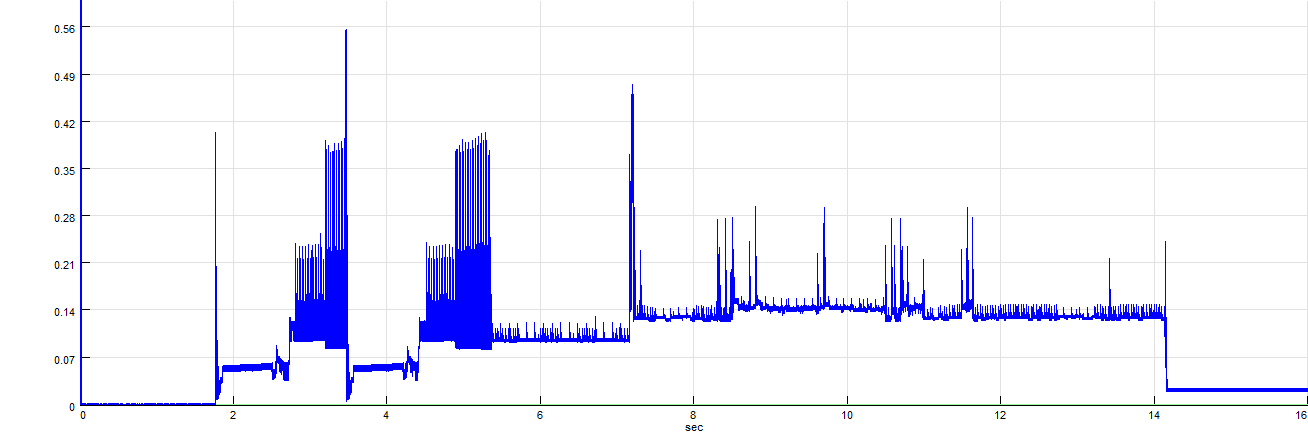This screenshot has height=440, width=1308.
Task: Click the flat low signal after 14 seconds
Action: pos(1237,390)
